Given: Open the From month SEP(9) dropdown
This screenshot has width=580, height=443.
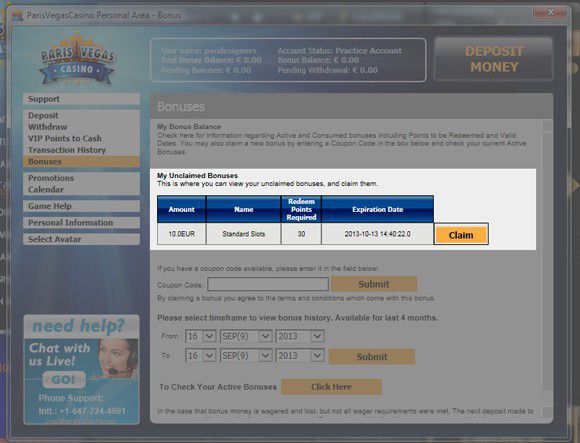Looking at the screenshot, I should (x=246, y=336).
